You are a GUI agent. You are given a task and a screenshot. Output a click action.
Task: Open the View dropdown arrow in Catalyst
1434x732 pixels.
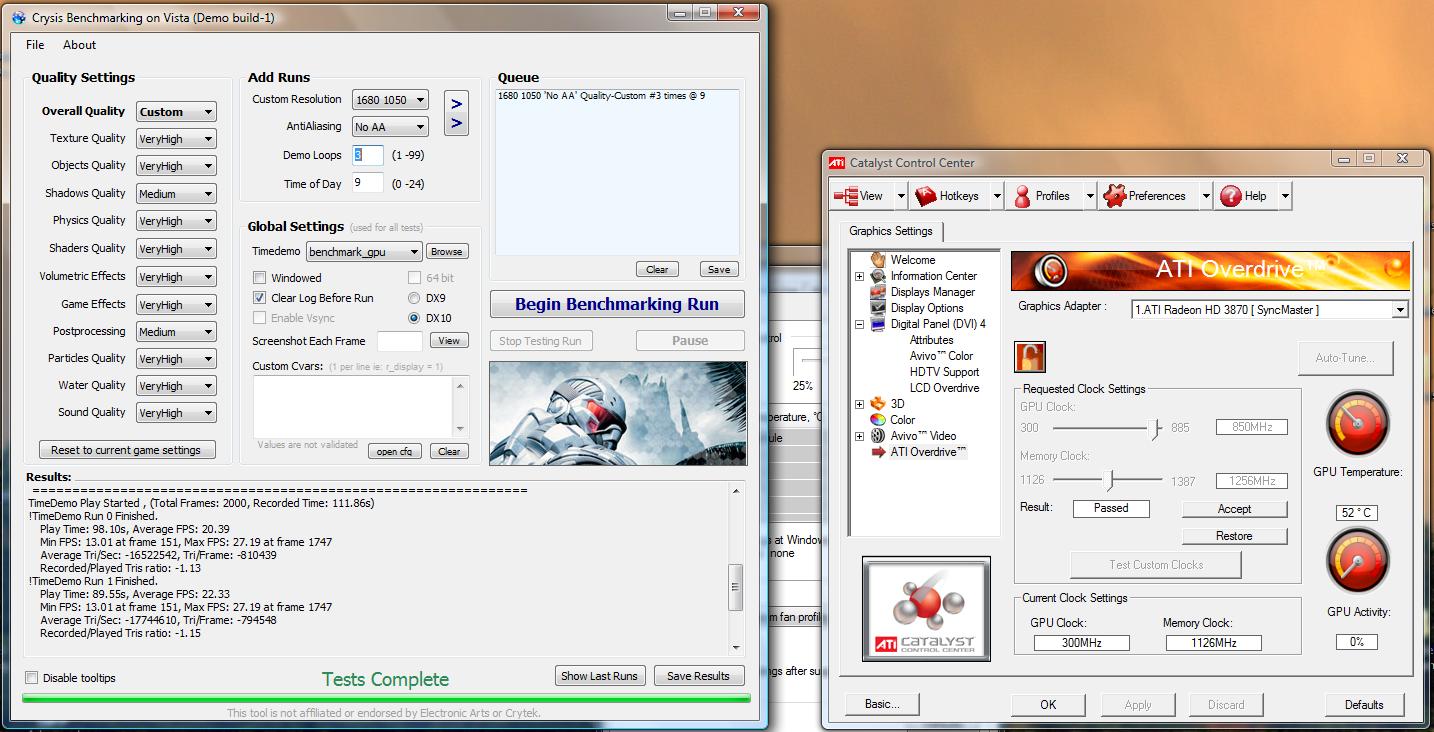pos(901,196)
